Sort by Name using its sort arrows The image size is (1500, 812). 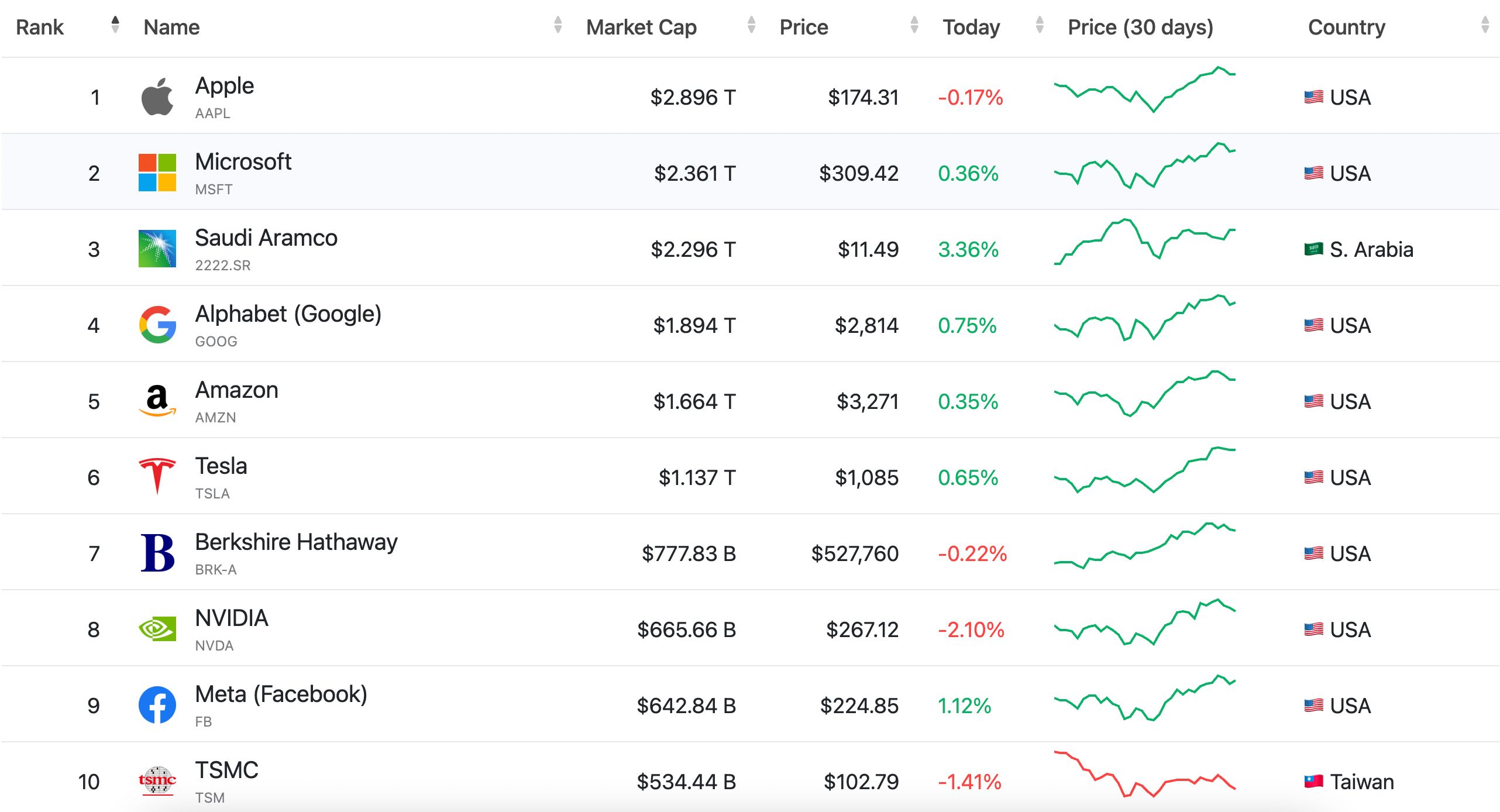[x=558, y=25]
